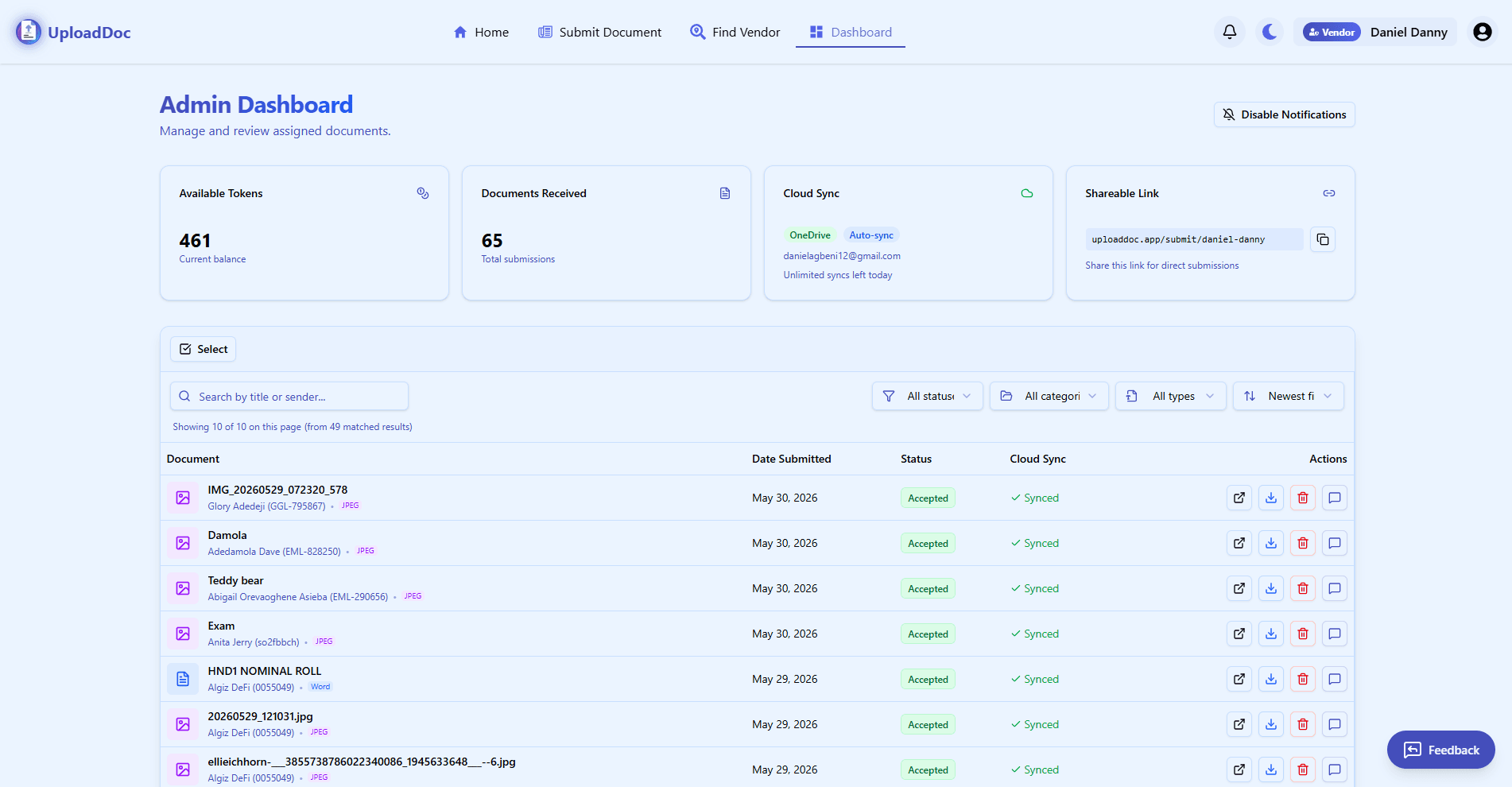Focus the search by title or sender field
The height and width of the screenshot is (787, 1512).
[x=289, y=396]
